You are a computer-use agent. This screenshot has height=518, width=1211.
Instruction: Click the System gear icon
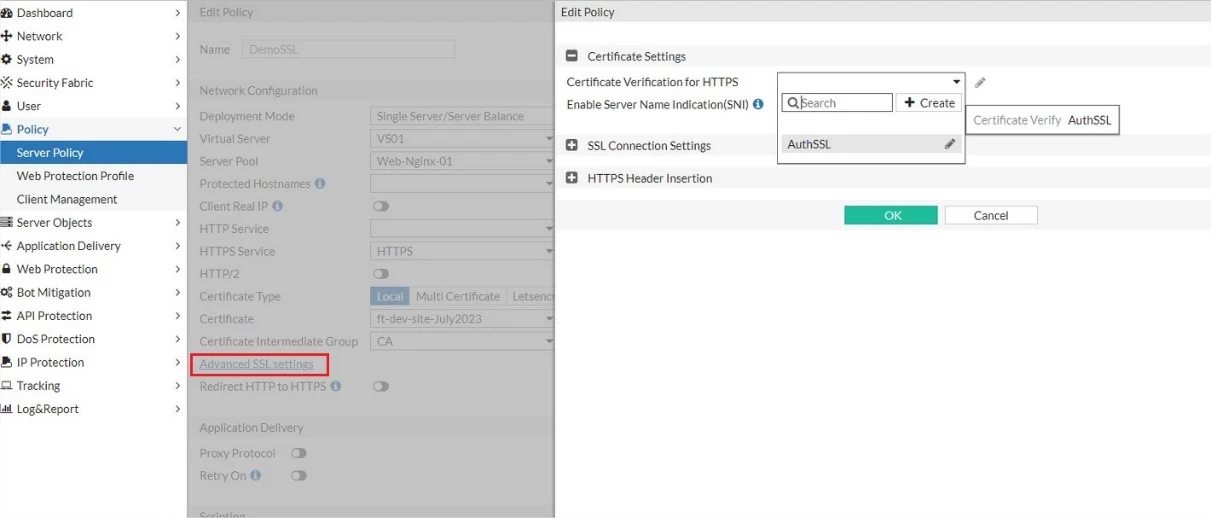point(7,60)
